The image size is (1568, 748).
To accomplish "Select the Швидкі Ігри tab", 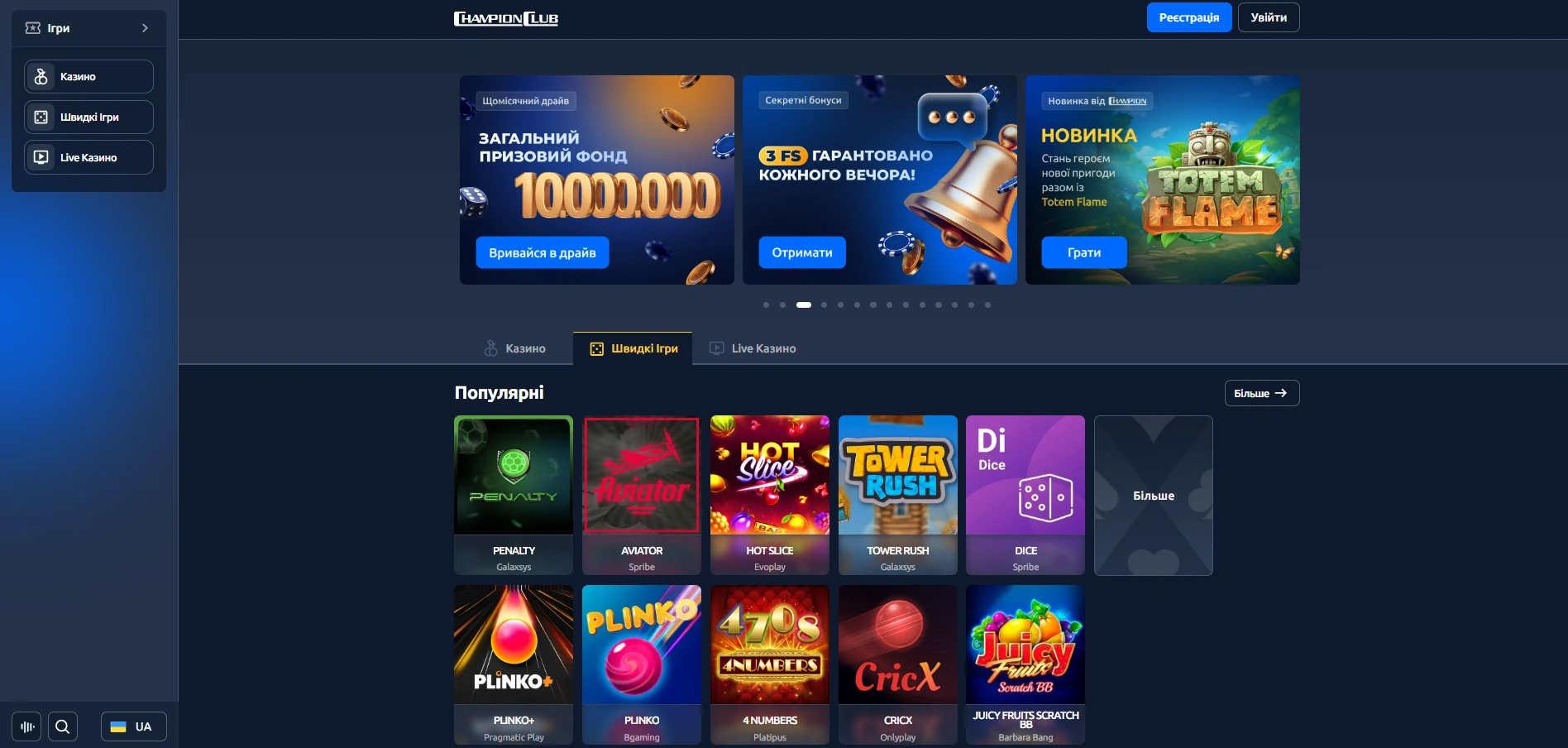I will (633, 348).
